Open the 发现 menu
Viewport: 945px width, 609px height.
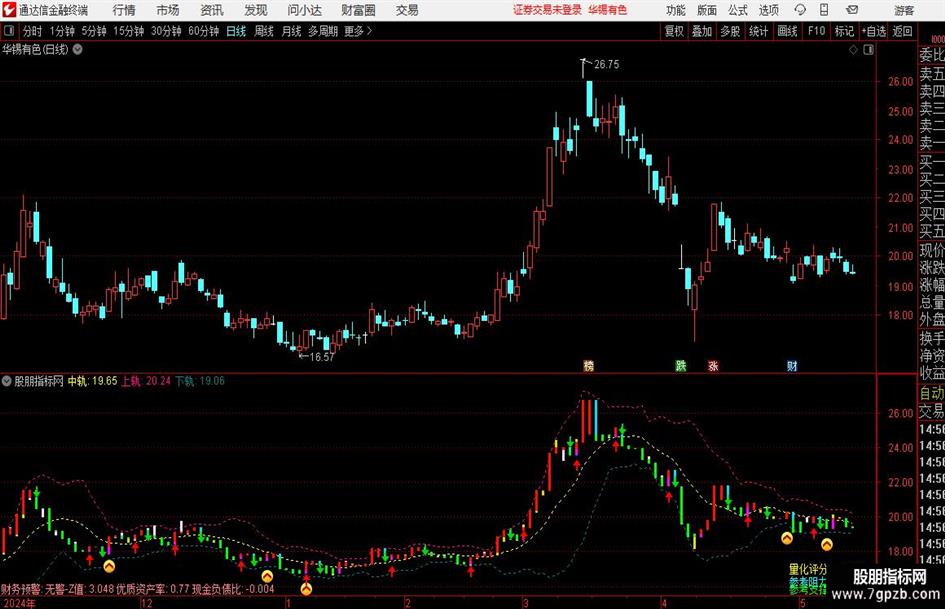point(256,10)
